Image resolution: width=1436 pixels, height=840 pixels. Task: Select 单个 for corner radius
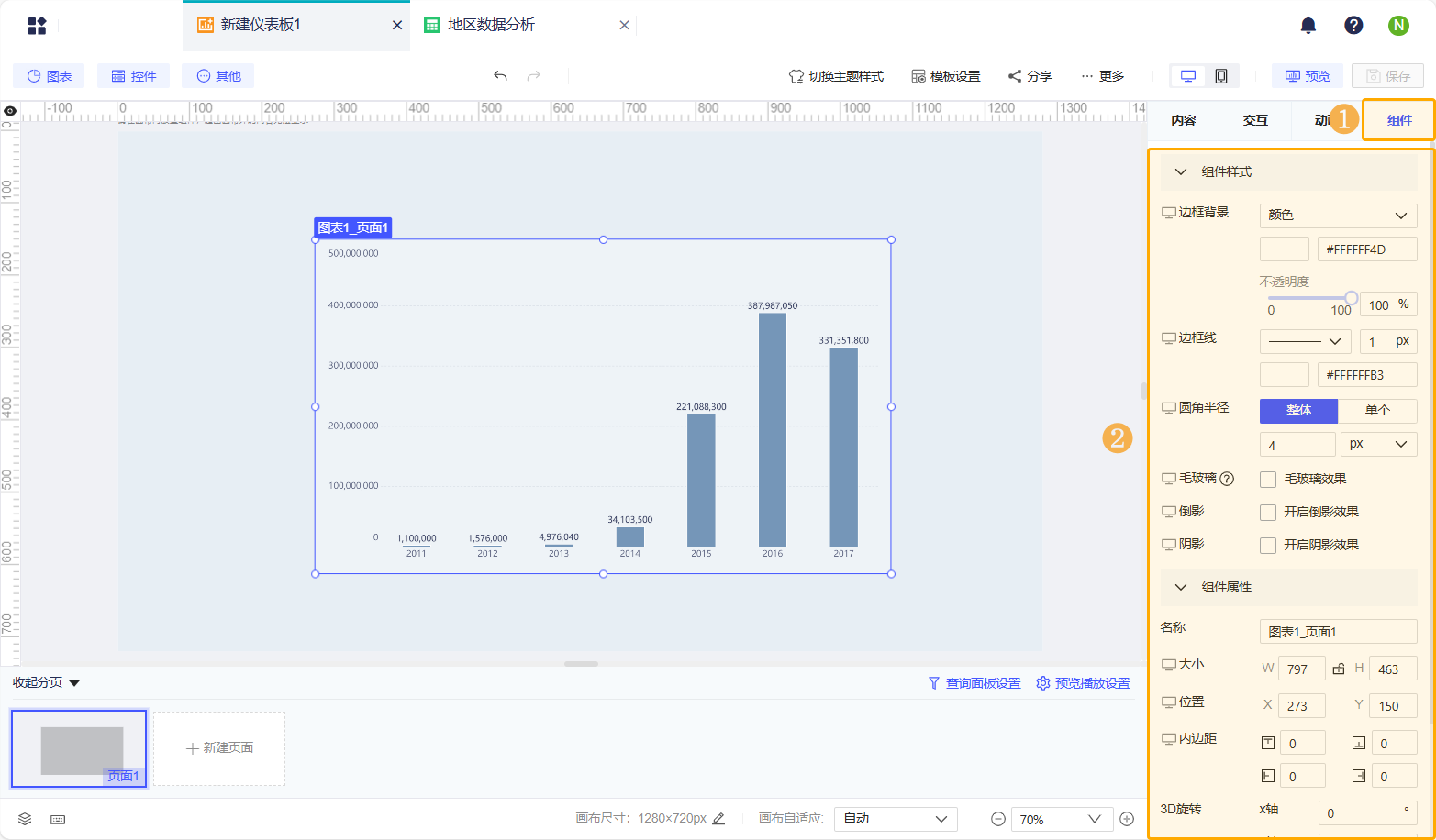click(x=1377, y=411)
